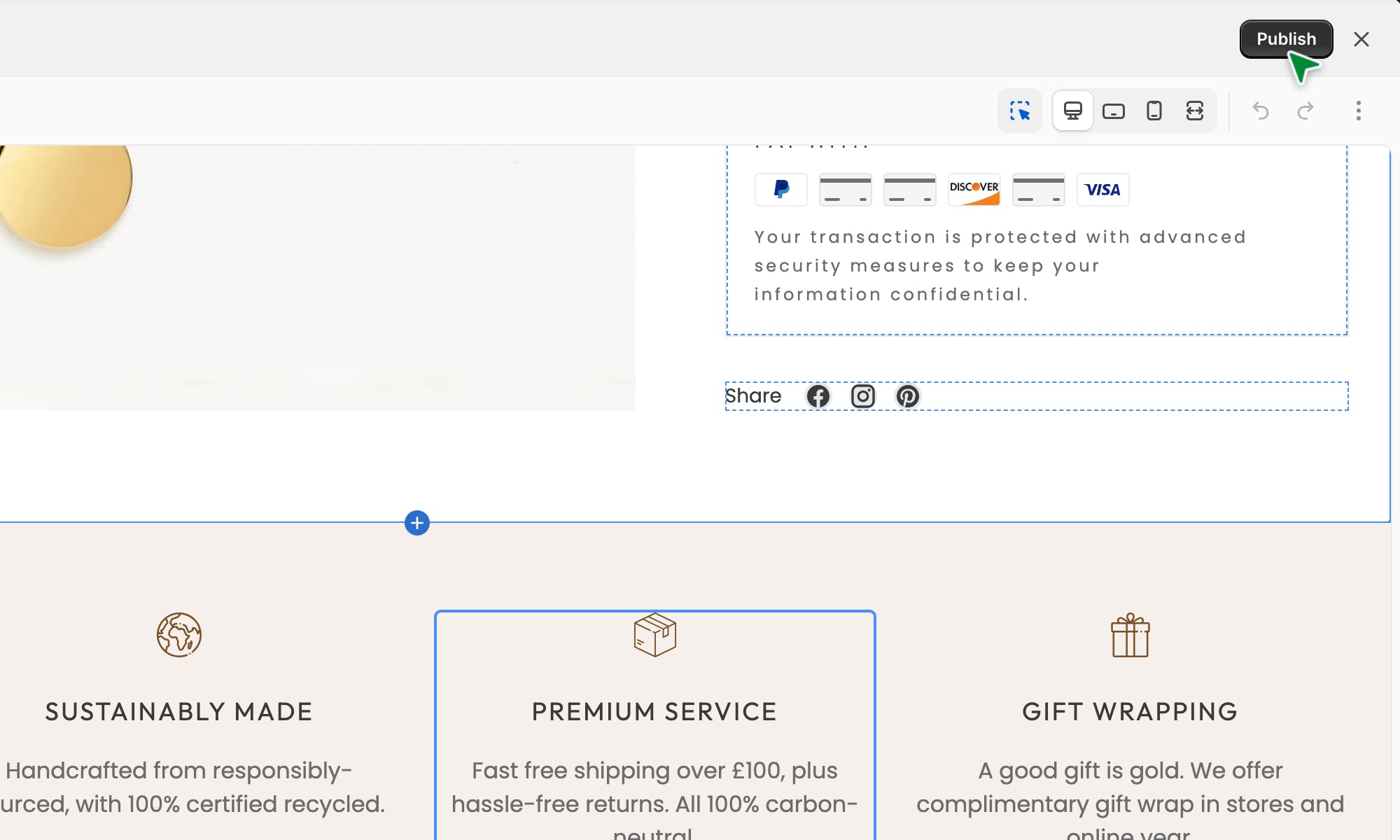Undo the last change
Image resolution: width=1400 pixels, height=840 pixels.
tap(1261, 111)
